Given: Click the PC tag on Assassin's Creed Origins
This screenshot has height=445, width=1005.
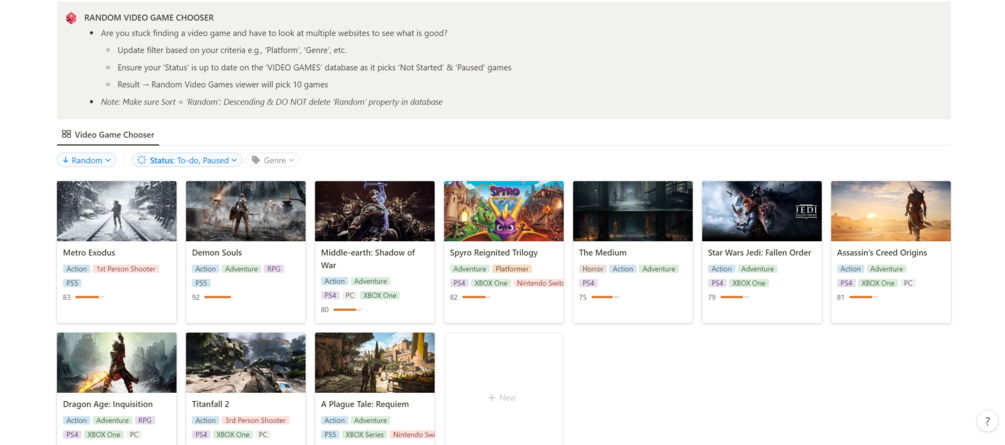Looking at the screenshot, I should click(x=908, y=283).
